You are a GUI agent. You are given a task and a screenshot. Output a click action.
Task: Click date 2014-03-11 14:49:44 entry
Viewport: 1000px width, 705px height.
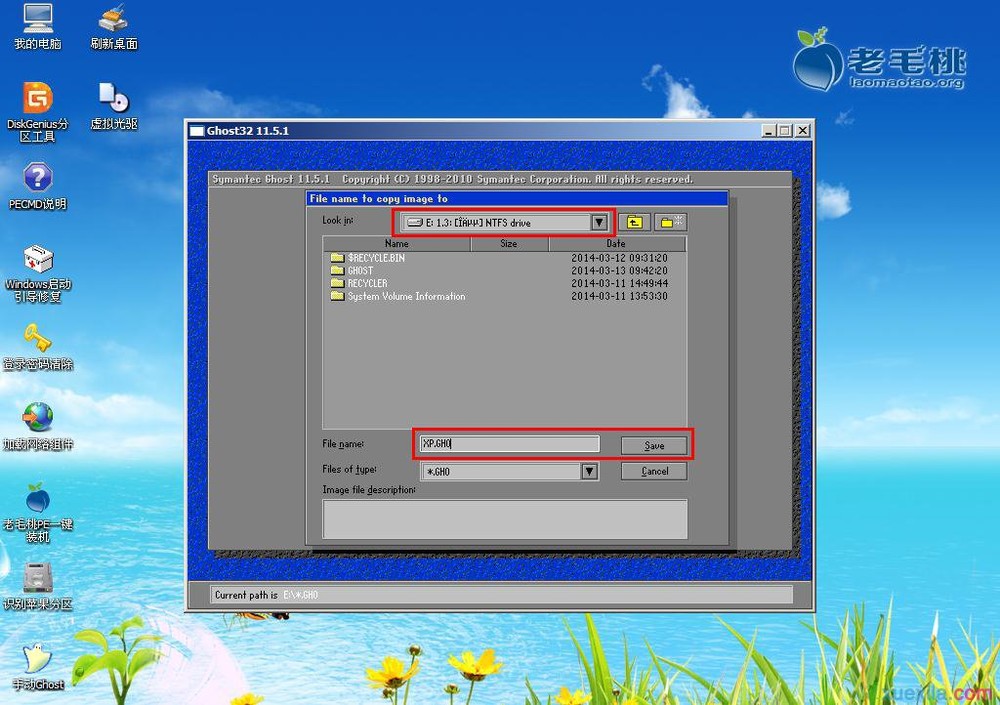point(619,283)
